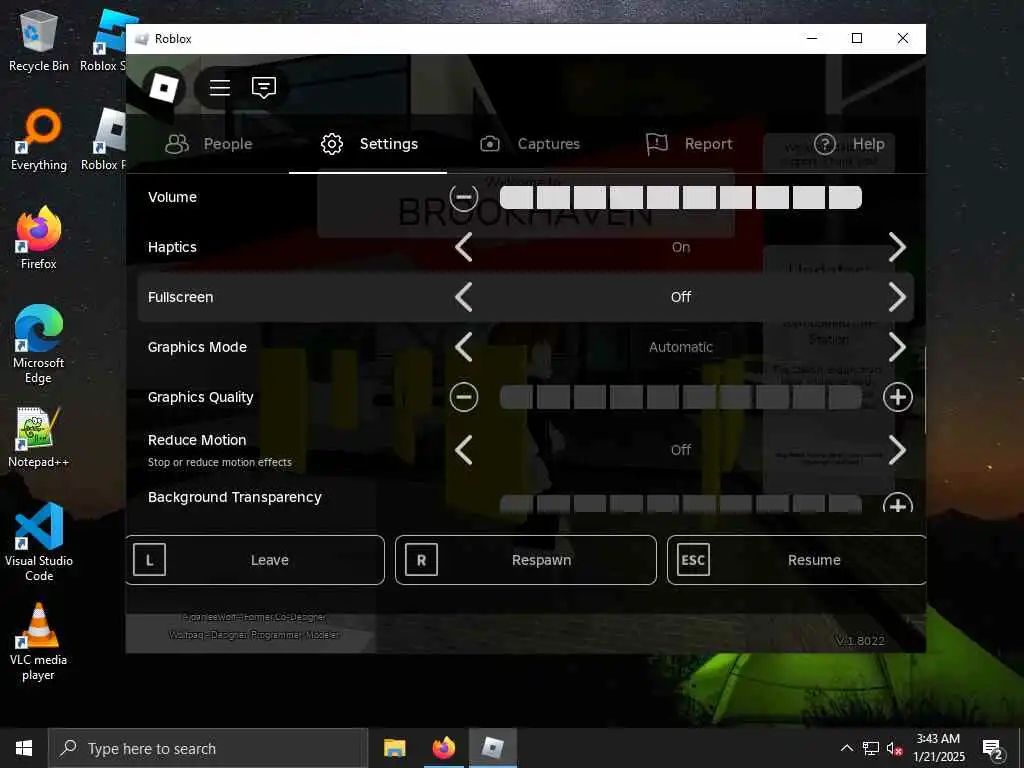The width and height of the screenshot is (1024, 768).
Task: Open the hamburger menu icon
Action: (x=219, y=88)
